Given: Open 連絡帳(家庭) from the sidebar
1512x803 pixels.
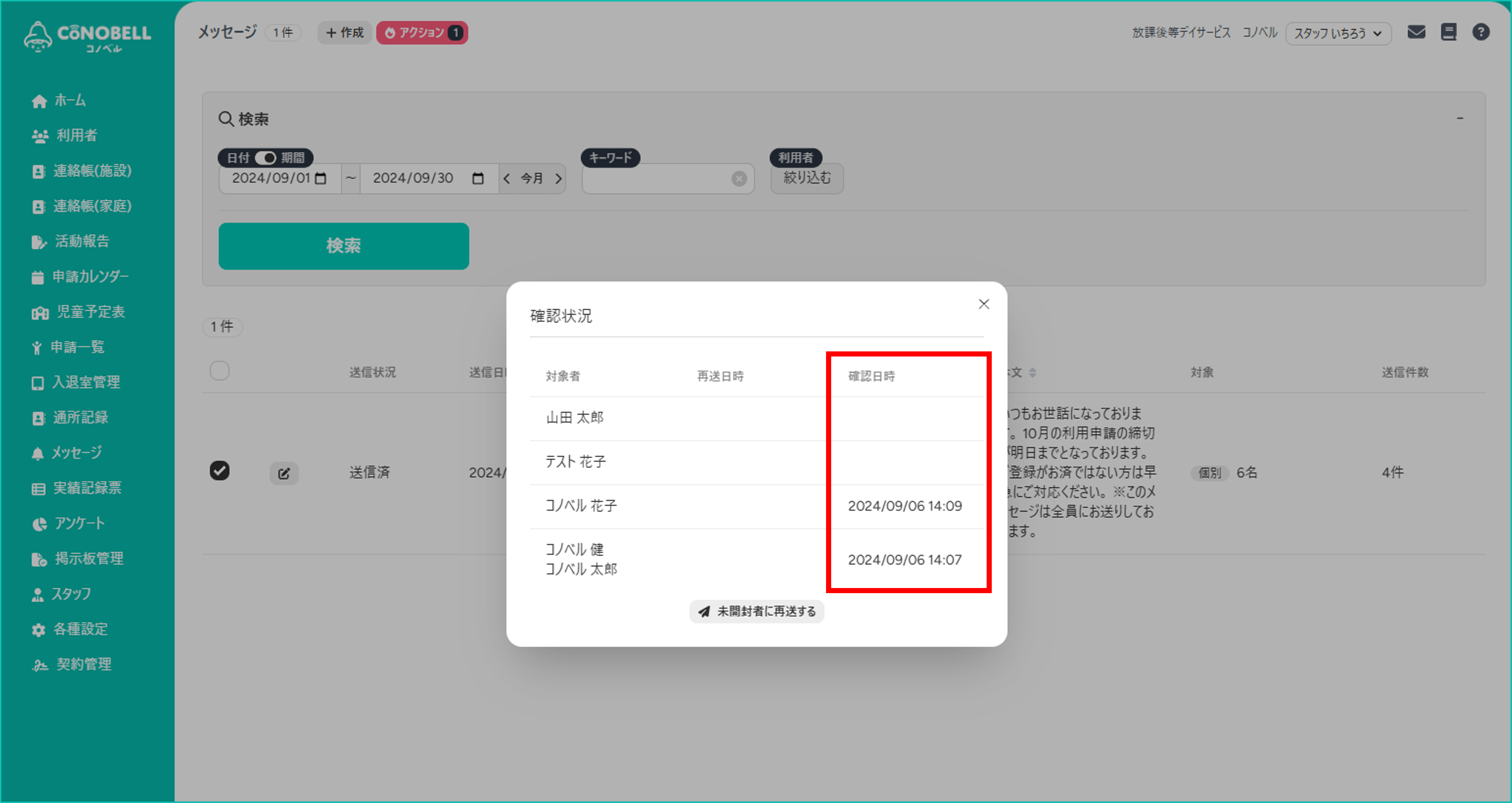Looking at the screenshot, I should (82, 206).
